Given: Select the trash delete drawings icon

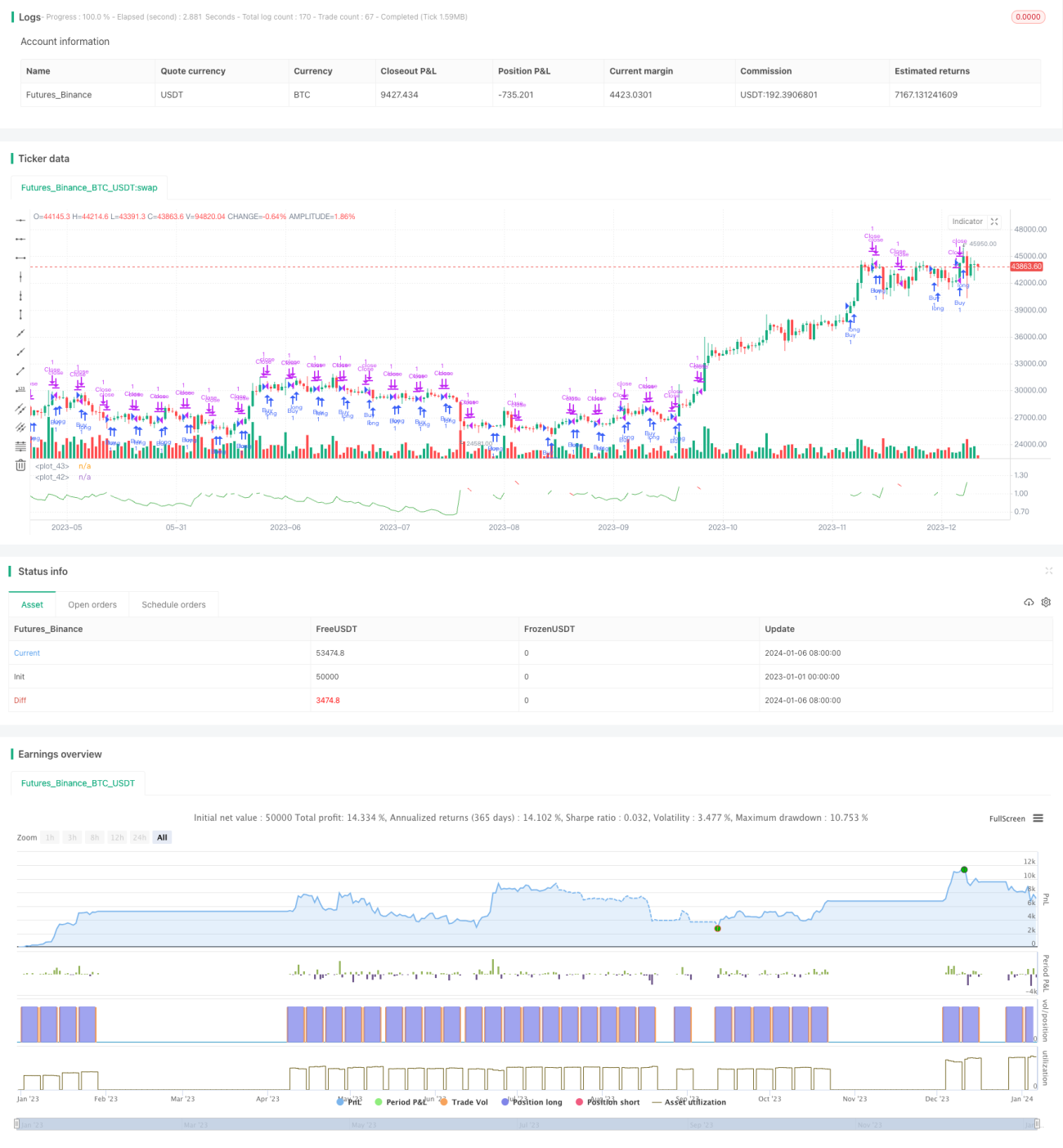Looking at the screenshot, I should 20,465.
